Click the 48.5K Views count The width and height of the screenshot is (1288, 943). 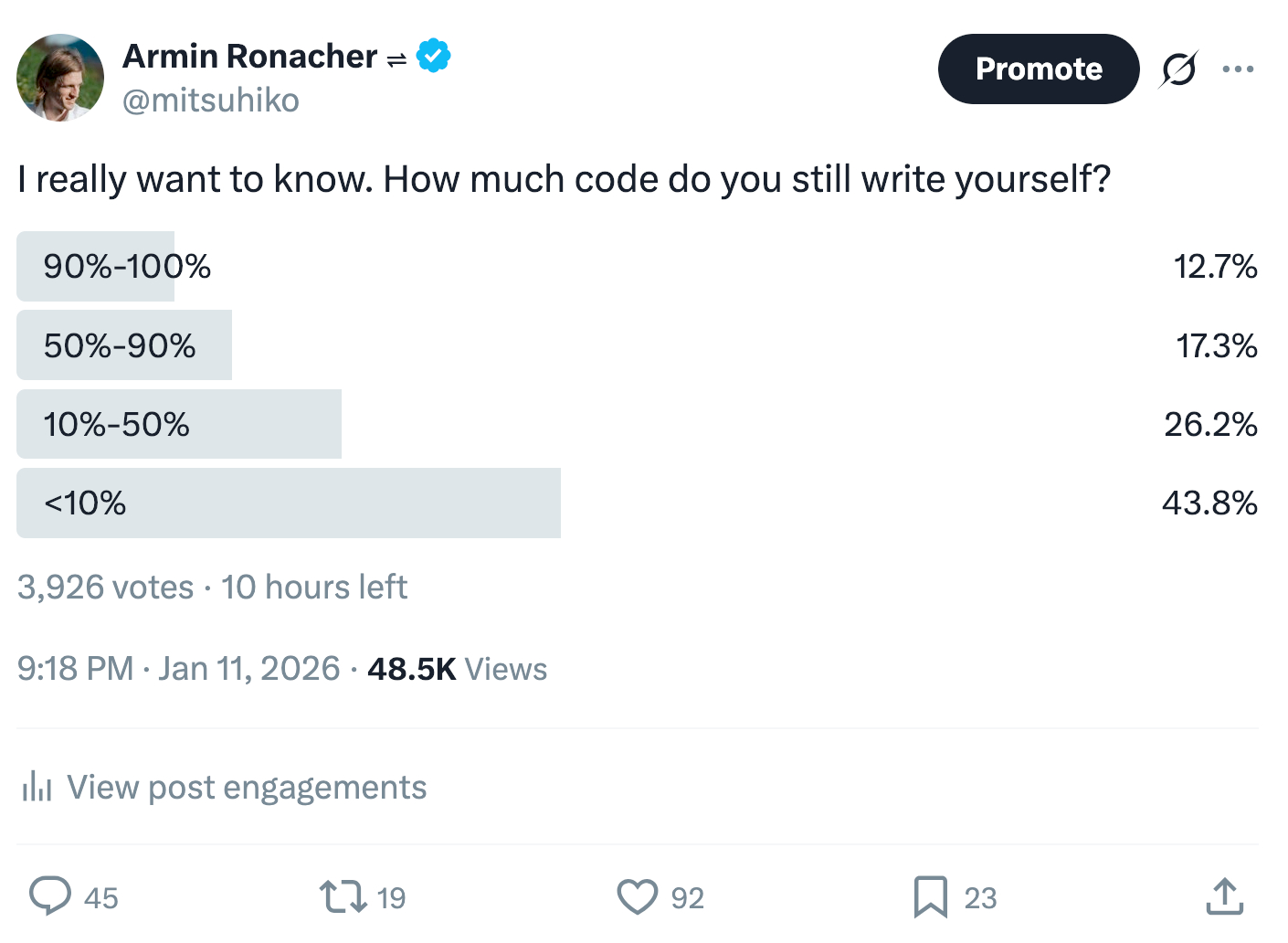pos(457,669)
